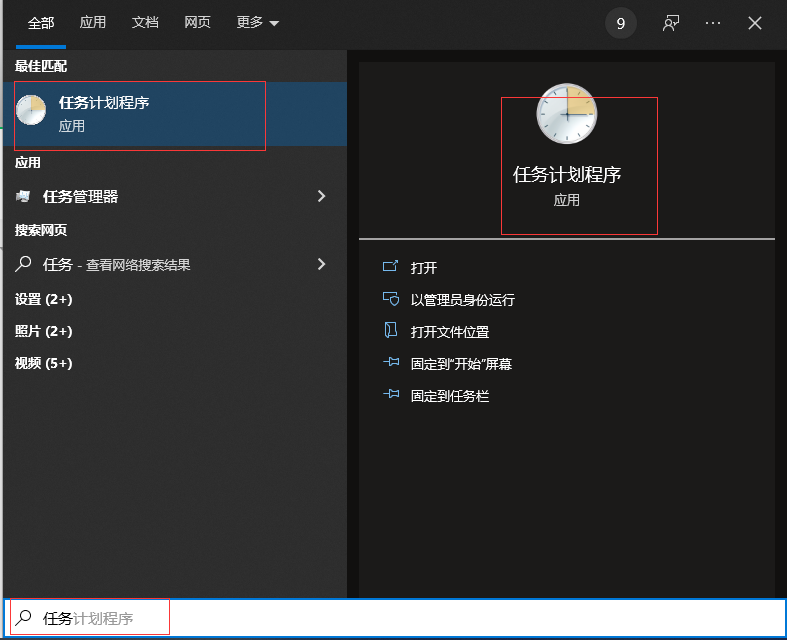Open web search result 任务 - 查看网络搜索结果
The width and height of the screenshot is (787, 640).
pos(175,265)
